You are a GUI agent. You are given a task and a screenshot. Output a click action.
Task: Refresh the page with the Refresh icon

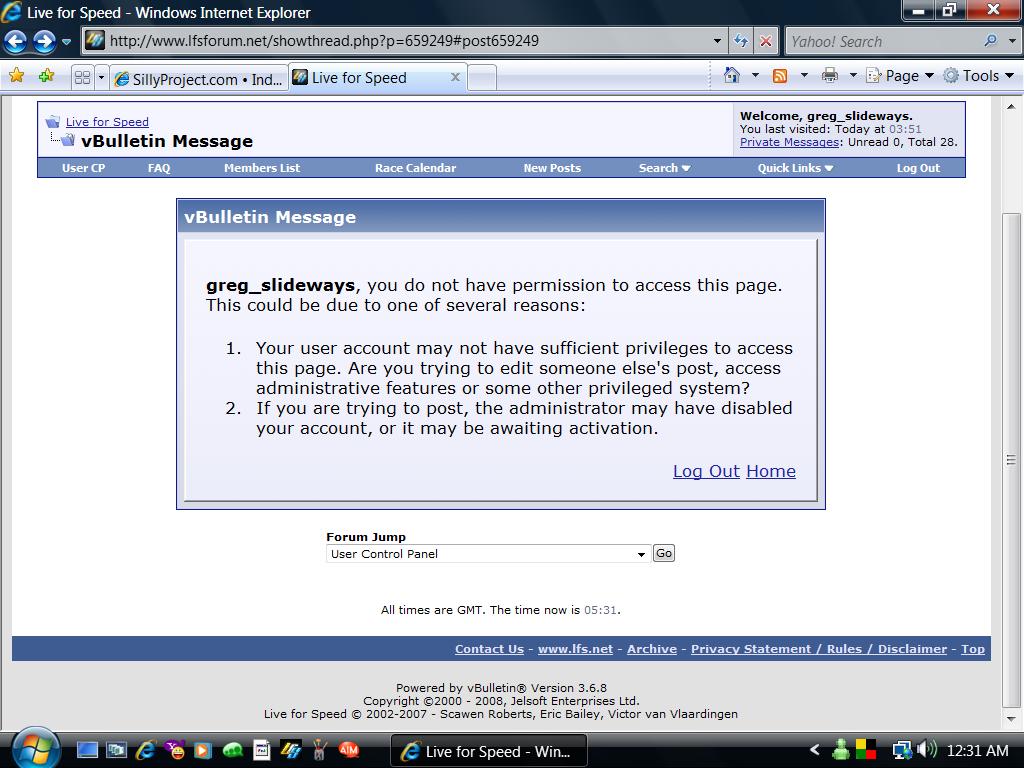(741, 41)
